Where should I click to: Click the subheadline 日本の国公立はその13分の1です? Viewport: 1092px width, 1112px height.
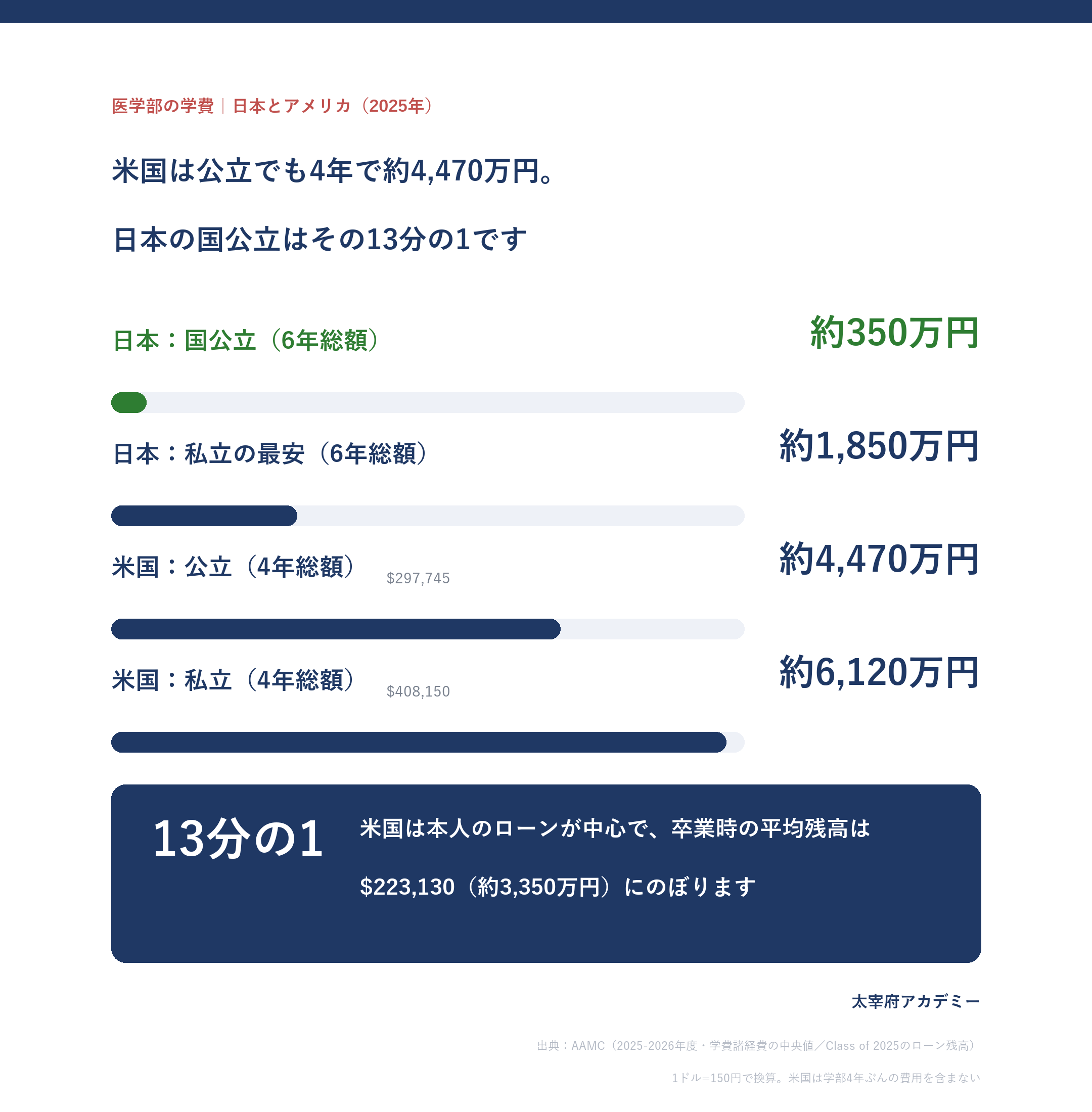320,239
